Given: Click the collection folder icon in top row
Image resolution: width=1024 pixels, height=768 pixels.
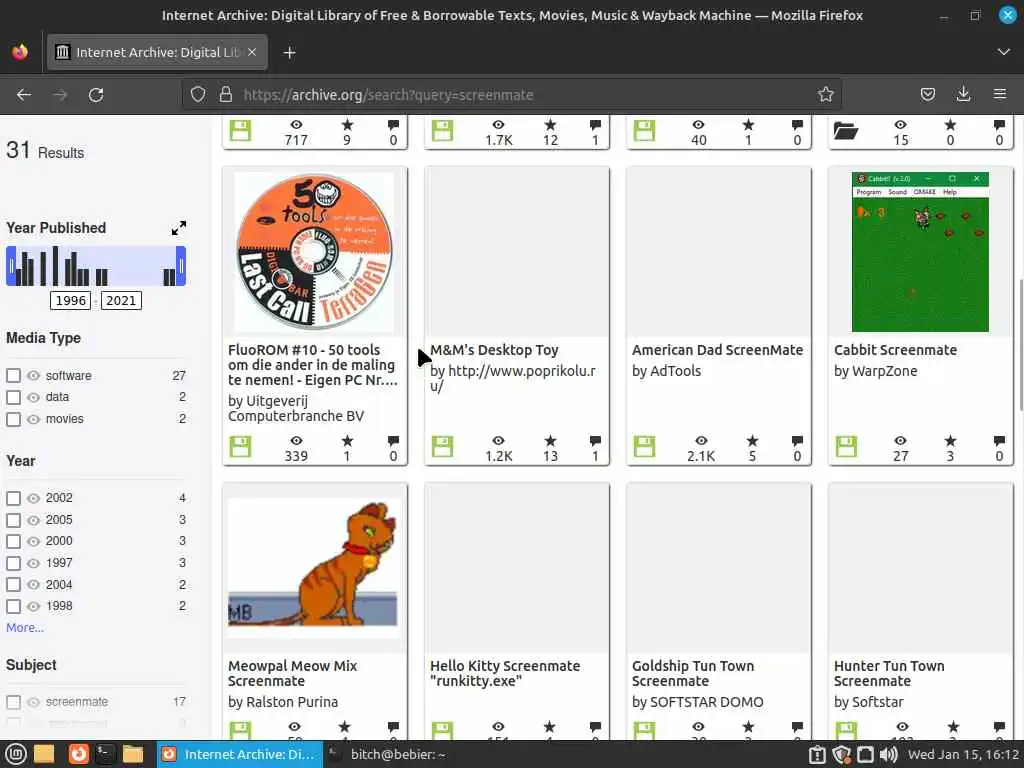Looking at the screenshot, I should coord(846,131).
